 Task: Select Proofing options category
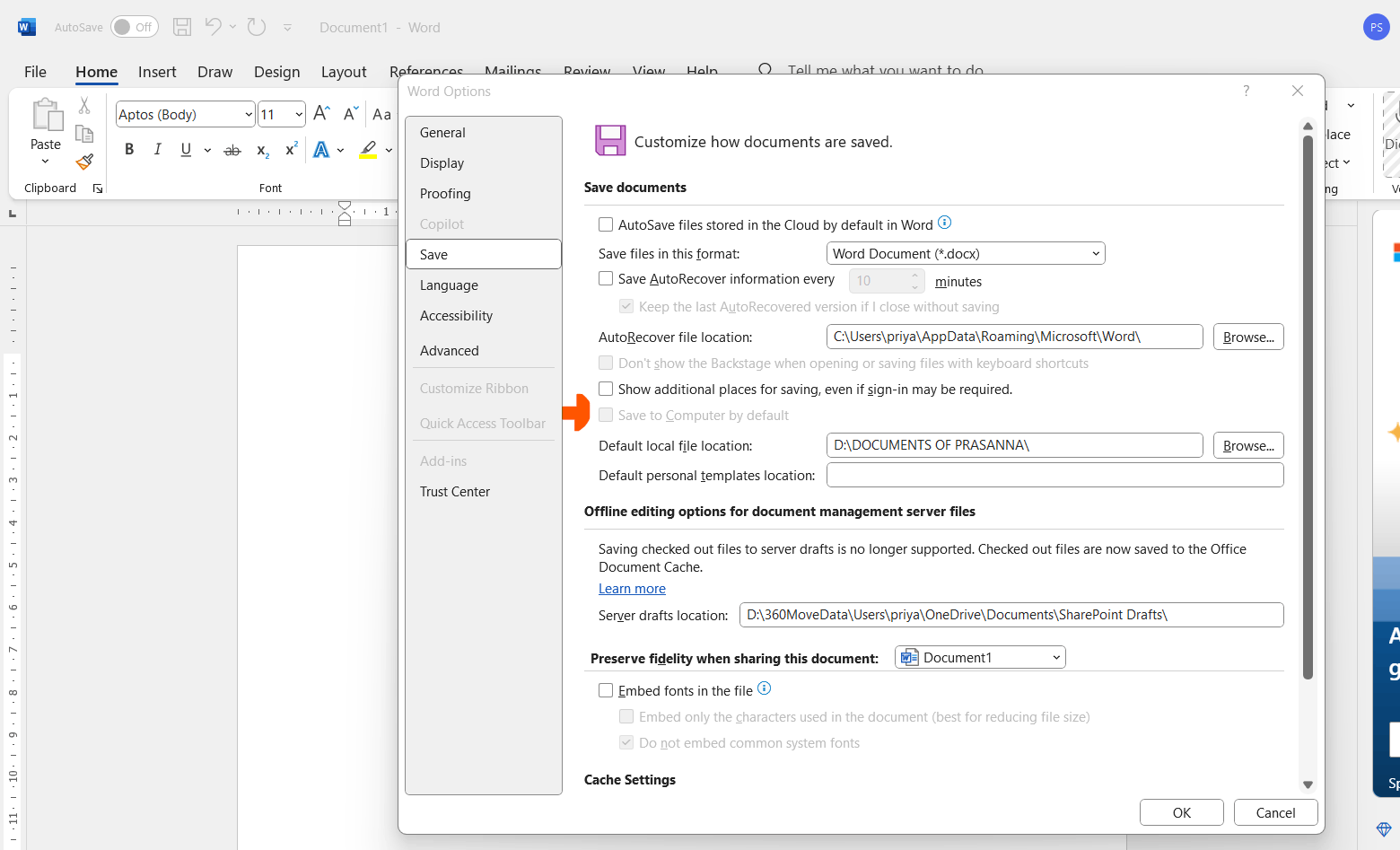(x=484, y=194)
